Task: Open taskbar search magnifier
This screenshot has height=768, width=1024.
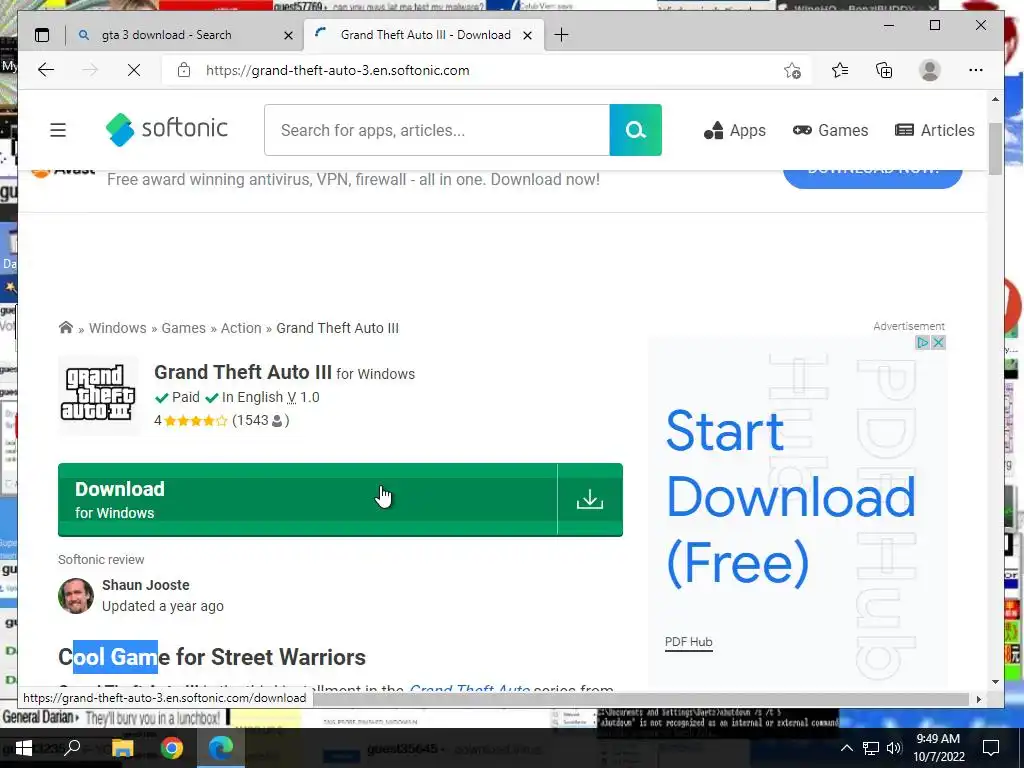Action: [72, 748]
